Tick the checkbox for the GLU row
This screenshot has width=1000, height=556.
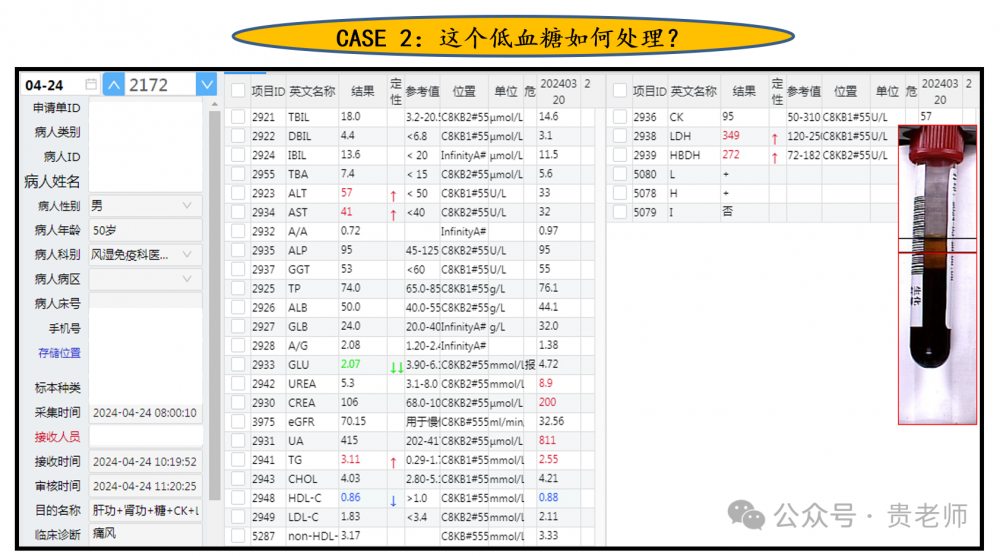[x=237, y=365]
